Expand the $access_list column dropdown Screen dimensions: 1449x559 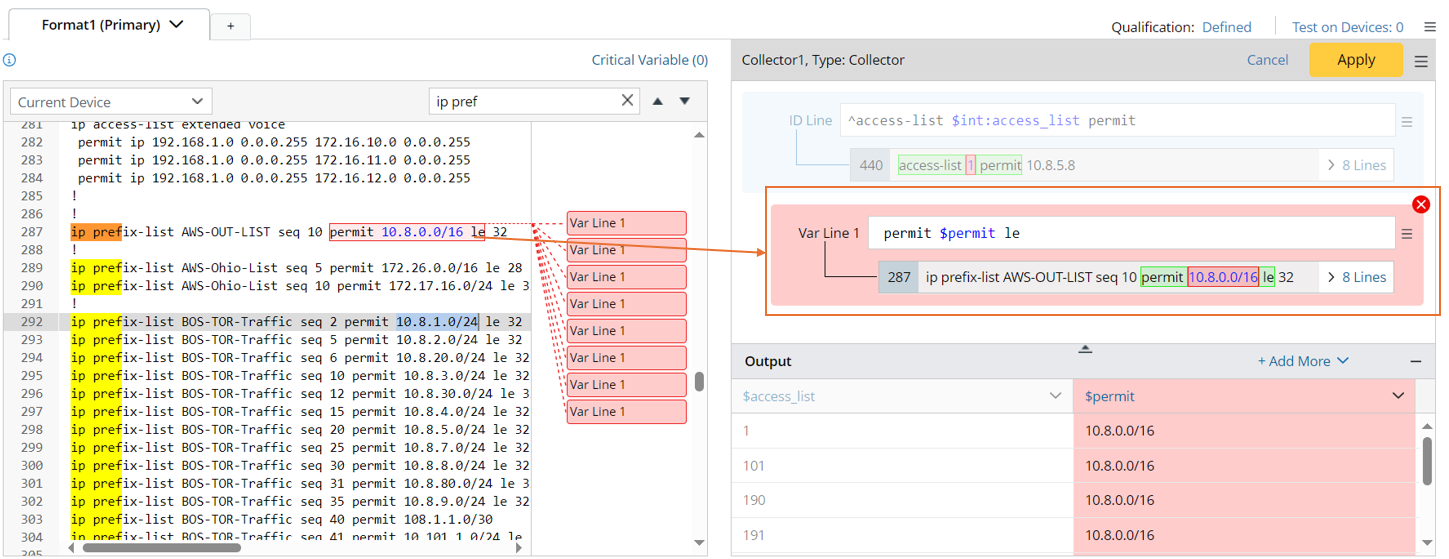pyautogui.click(x=1055, y=396)
